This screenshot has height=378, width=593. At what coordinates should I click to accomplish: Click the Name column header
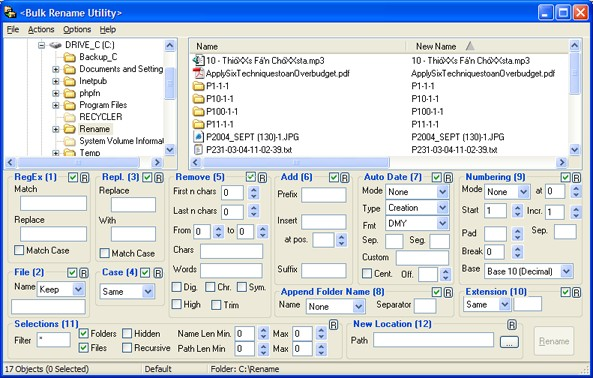click(297, 46)
